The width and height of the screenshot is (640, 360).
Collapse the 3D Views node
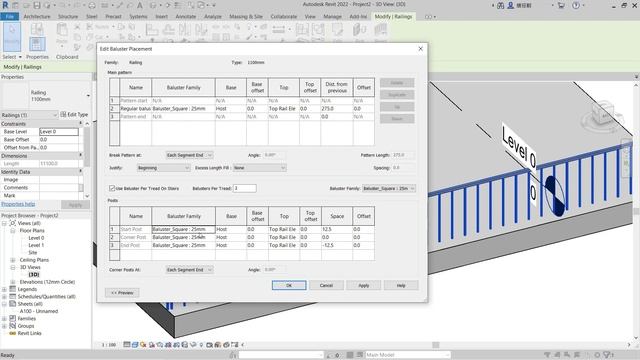pyautogui.click(x=13, y=267)
